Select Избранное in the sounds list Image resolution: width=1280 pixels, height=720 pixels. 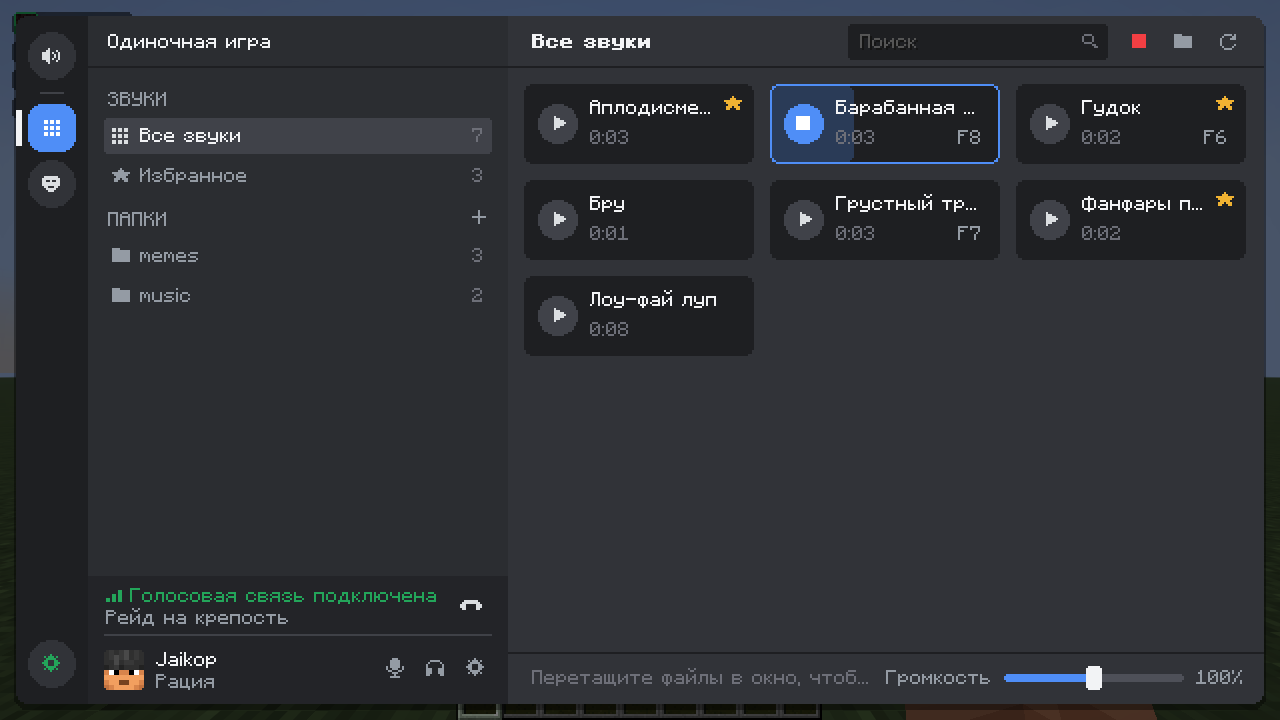click(x=298, y=176)
